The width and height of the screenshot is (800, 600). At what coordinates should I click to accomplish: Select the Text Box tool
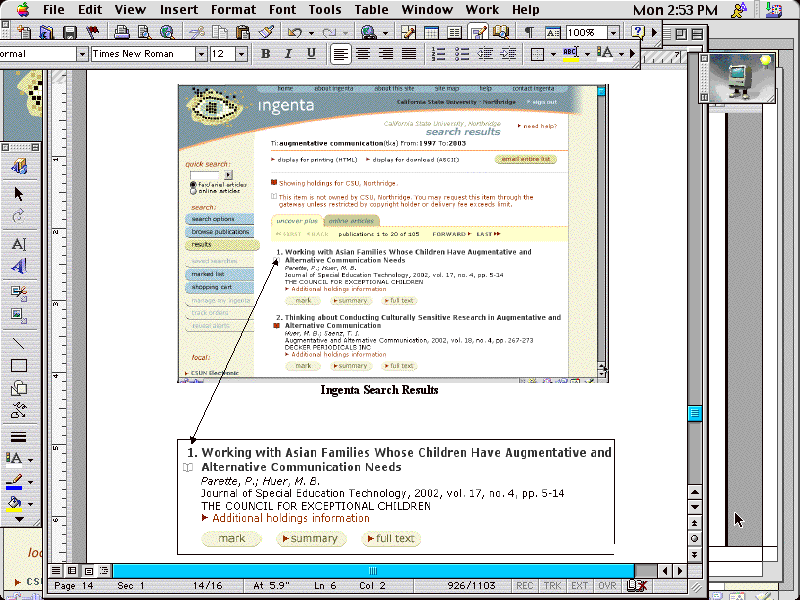click(19, 244)
